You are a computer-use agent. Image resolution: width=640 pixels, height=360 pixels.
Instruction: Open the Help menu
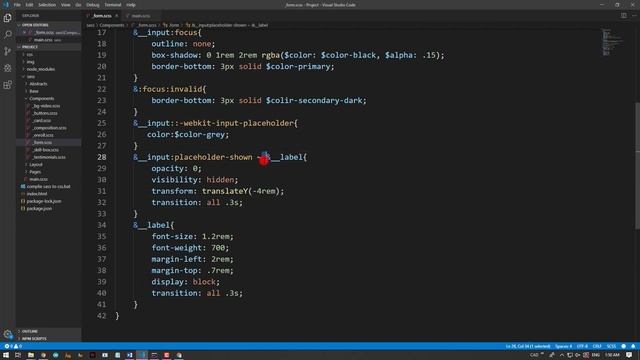[x=131, y=5]
